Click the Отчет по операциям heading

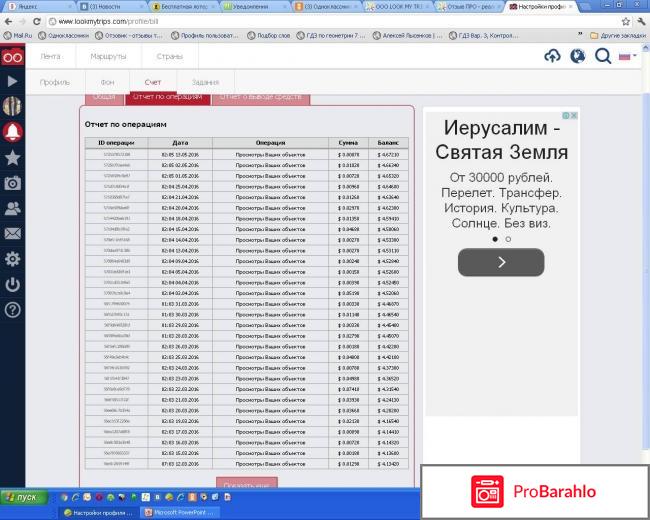click(126, 124)
